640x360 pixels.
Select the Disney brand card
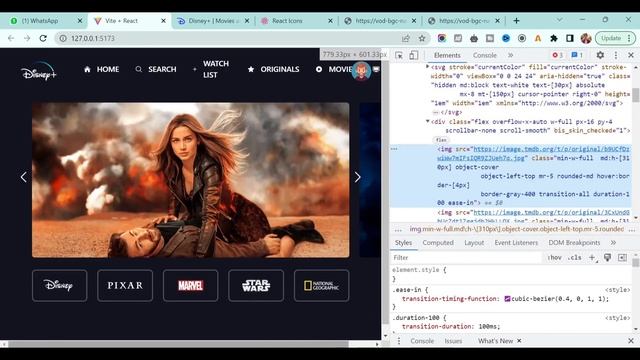[x=60, y=285]
